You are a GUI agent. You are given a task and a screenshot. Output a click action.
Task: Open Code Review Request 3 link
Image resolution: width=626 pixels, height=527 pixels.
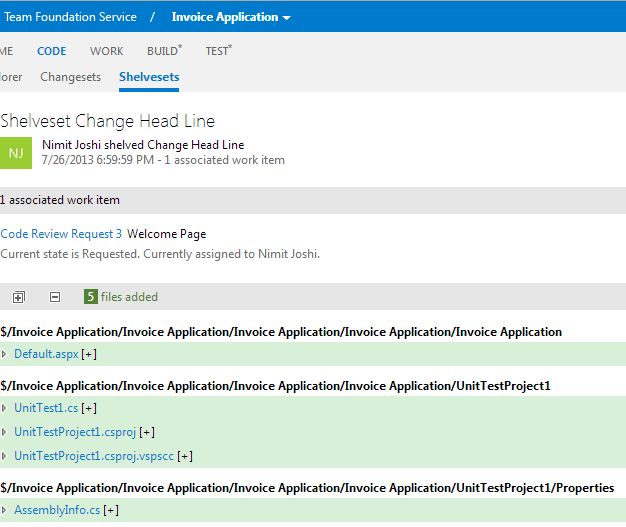pos(61,234)
